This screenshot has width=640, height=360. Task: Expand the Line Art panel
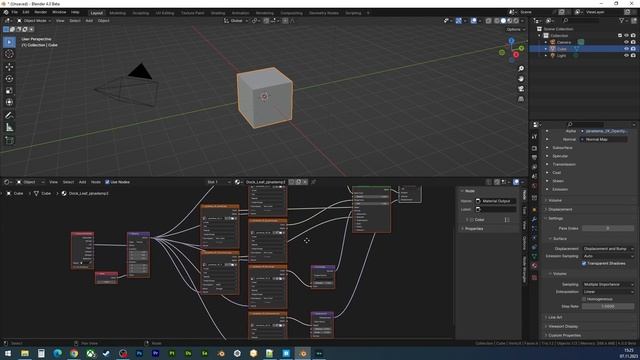click(555, 317)
